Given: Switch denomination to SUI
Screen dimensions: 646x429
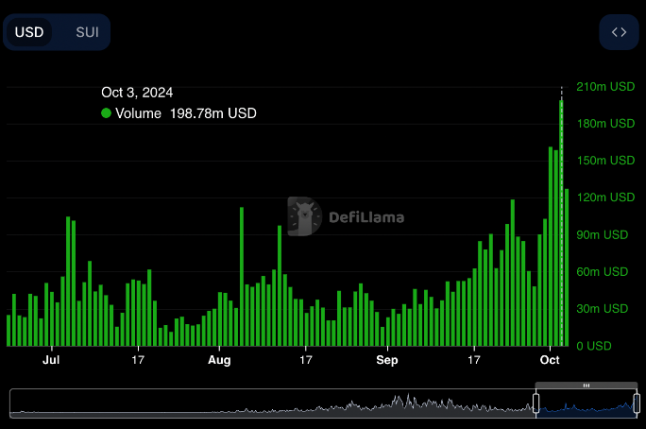Looking at the screenshot, I should click(87, 32).
